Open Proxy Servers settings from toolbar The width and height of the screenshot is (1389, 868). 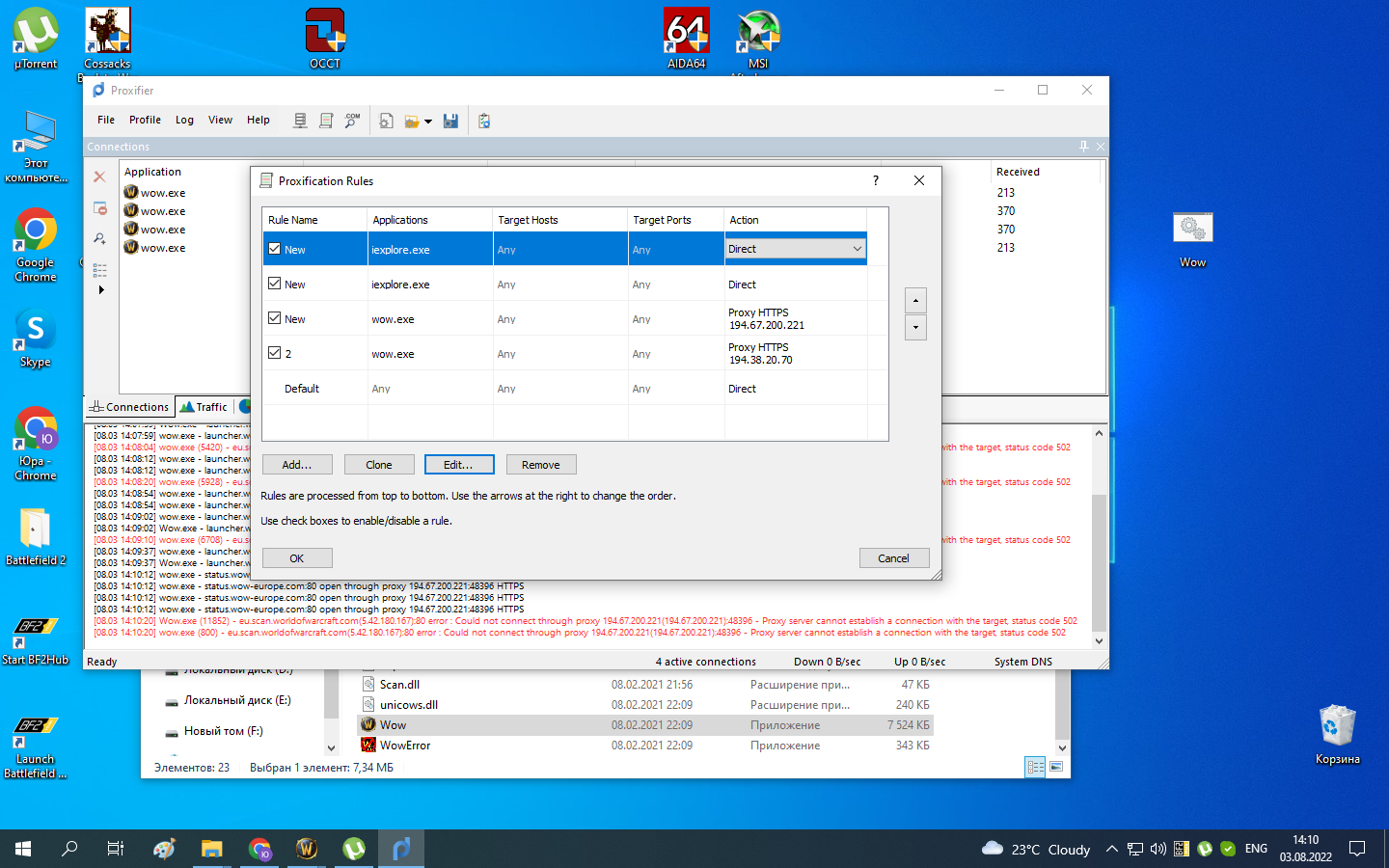pos(300,121)
